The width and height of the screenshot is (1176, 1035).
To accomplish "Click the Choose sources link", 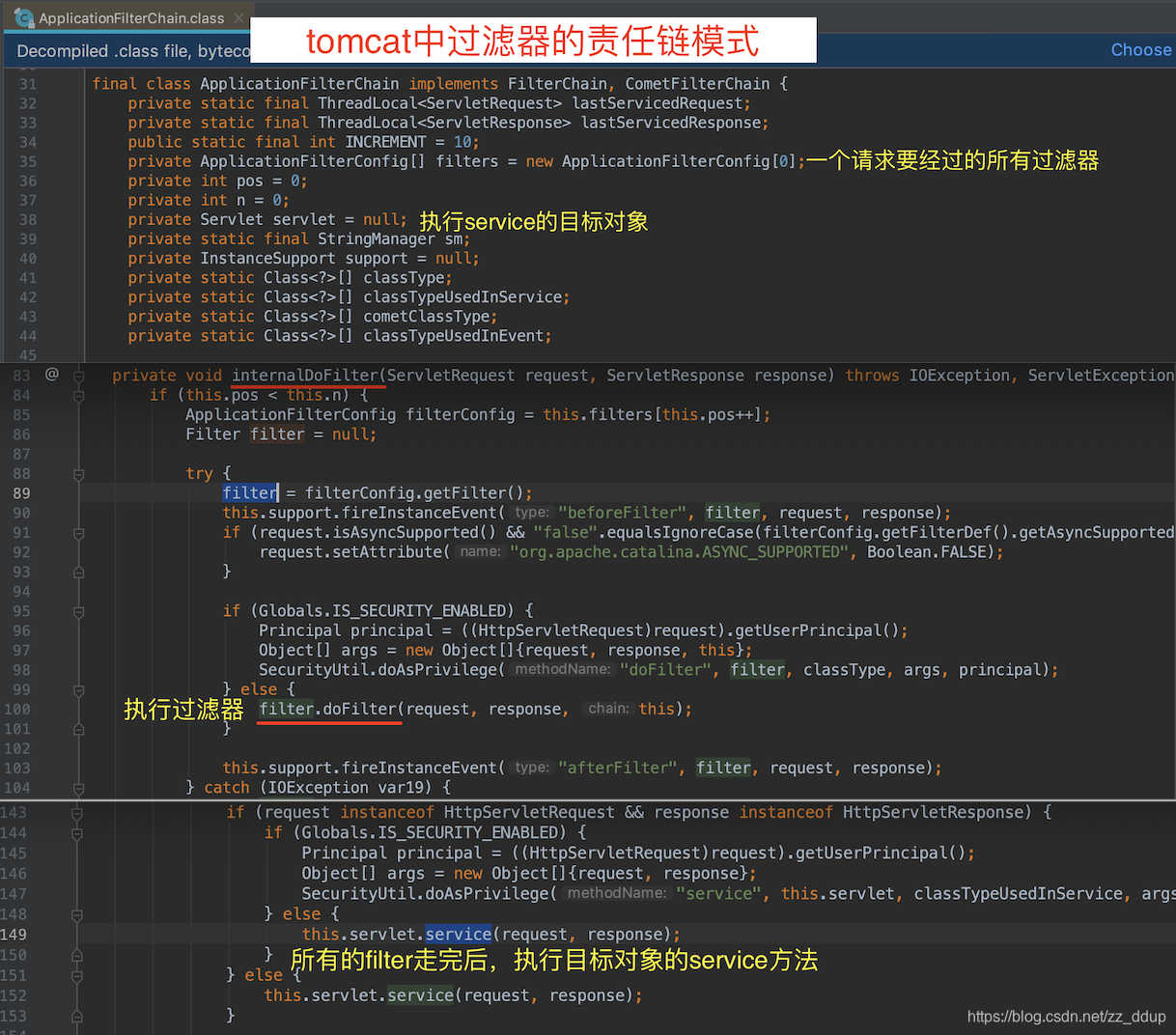I will (1141, 50).
